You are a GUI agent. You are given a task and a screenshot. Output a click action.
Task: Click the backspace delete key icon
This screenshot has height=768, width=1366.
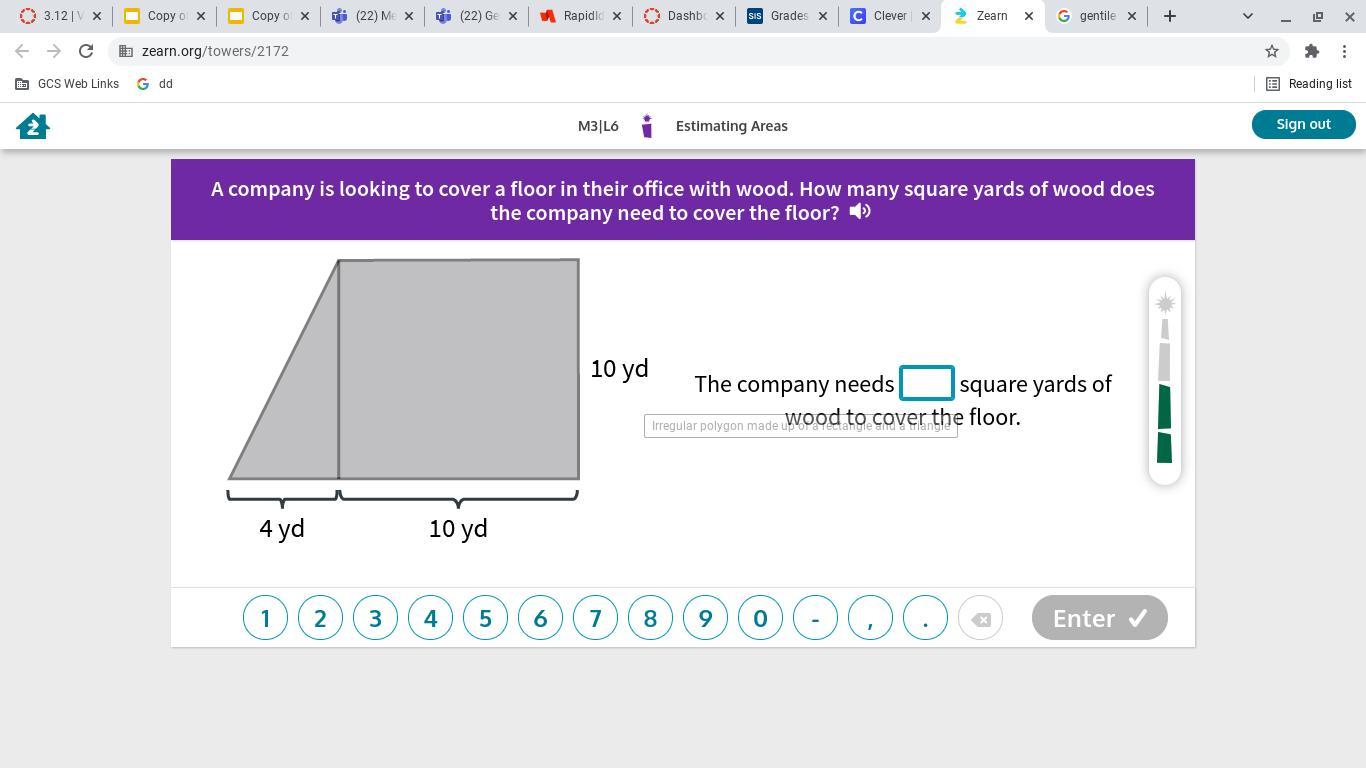coord(980,619)
